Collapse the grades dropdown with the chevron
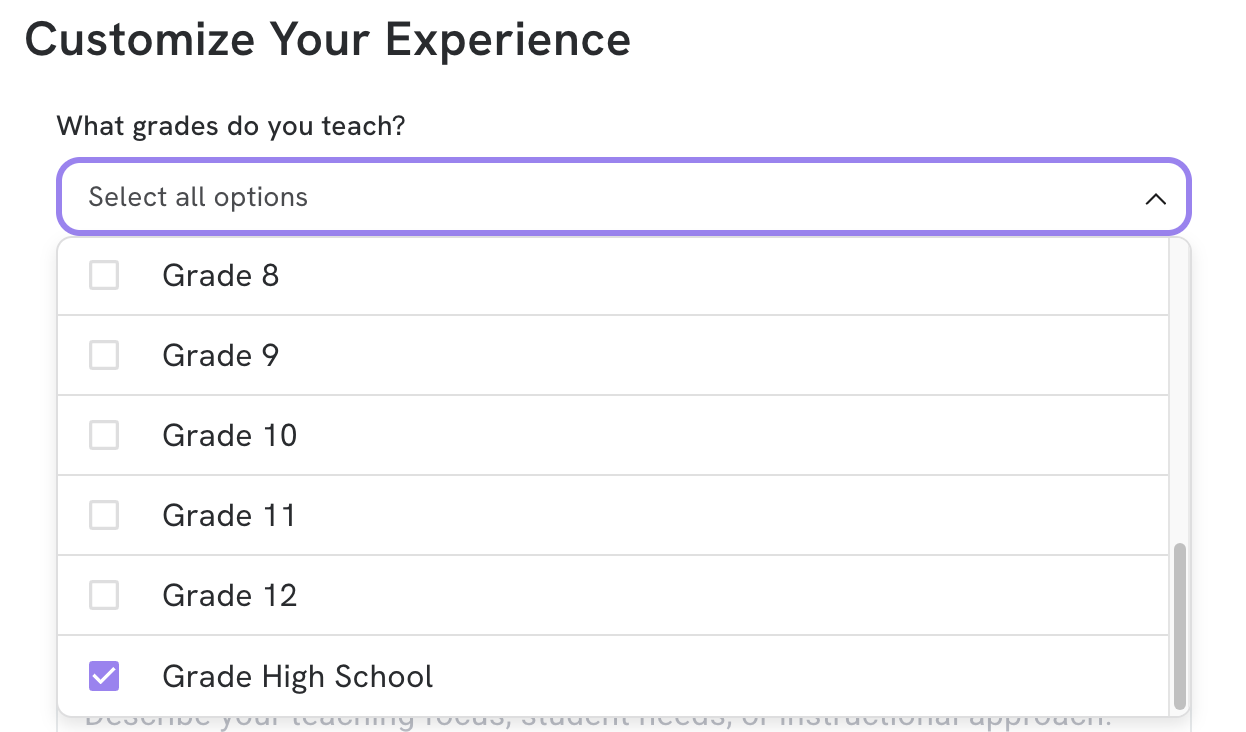This screenshot has height=732, width=1246. tap(1156, 198)
